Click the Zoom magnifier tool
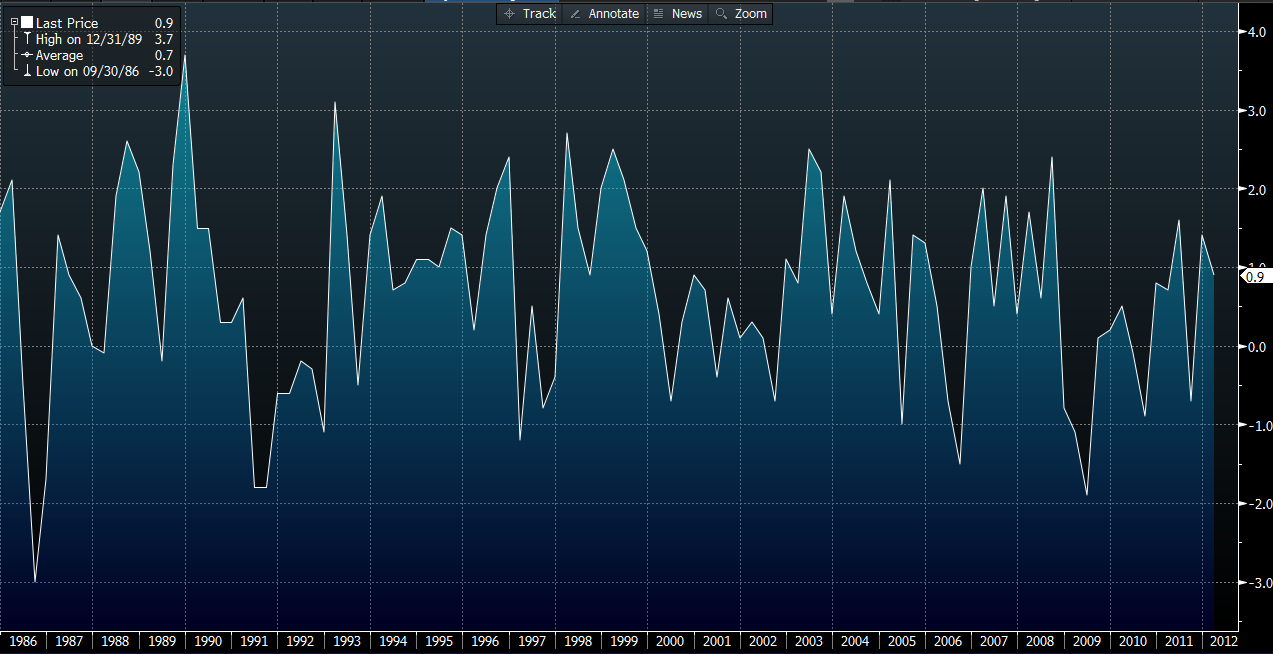 coord(740,13)
